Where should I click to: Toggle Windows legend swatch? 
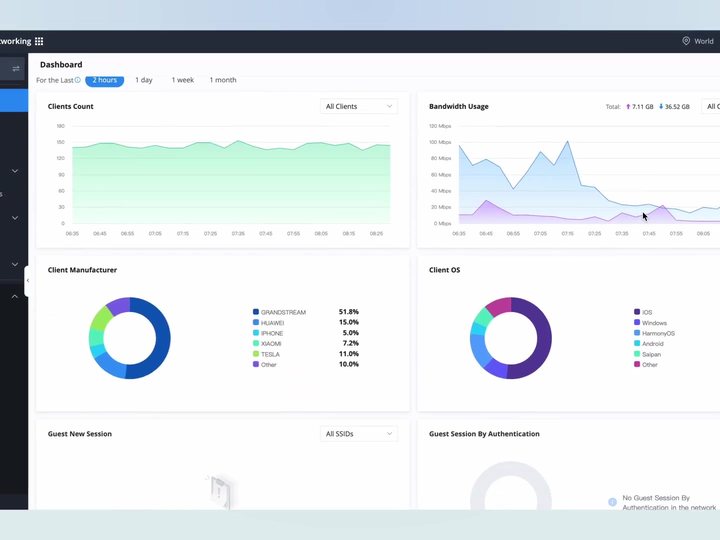point(637,322)
